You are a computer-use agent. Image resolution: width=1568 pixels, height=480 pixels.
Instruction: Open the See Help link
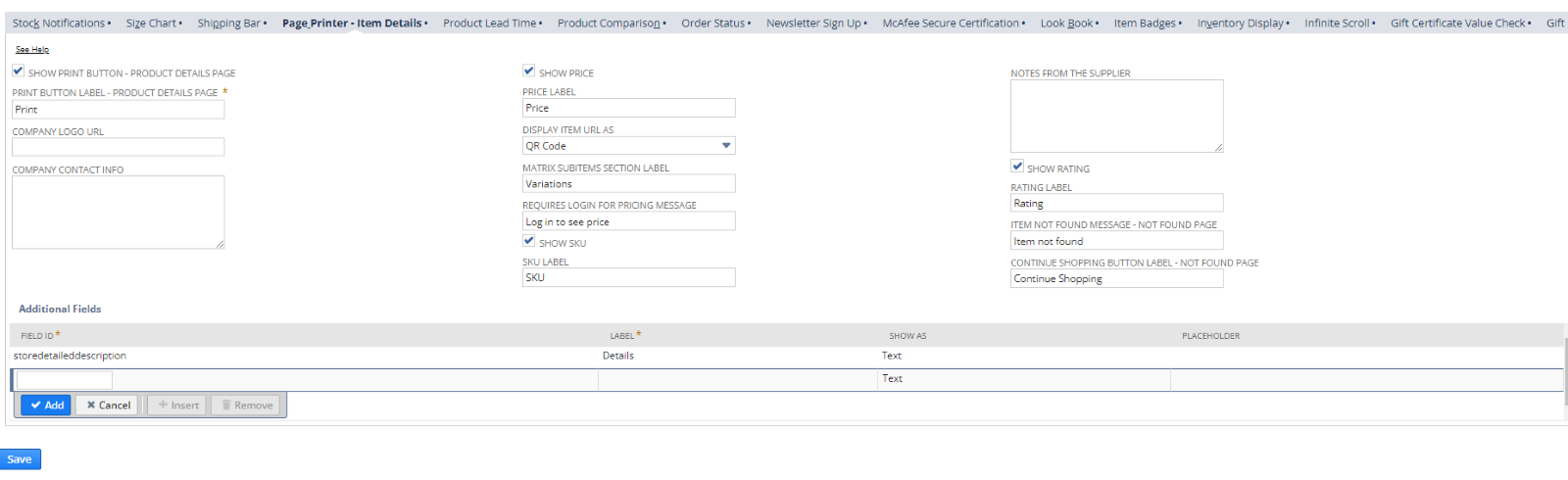[x=32, y=49]
